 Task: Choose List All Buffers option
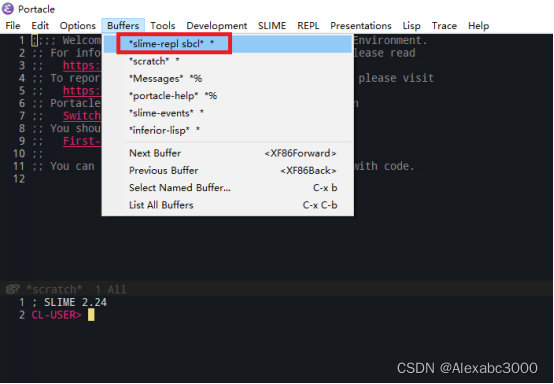[x=228, y=205]
